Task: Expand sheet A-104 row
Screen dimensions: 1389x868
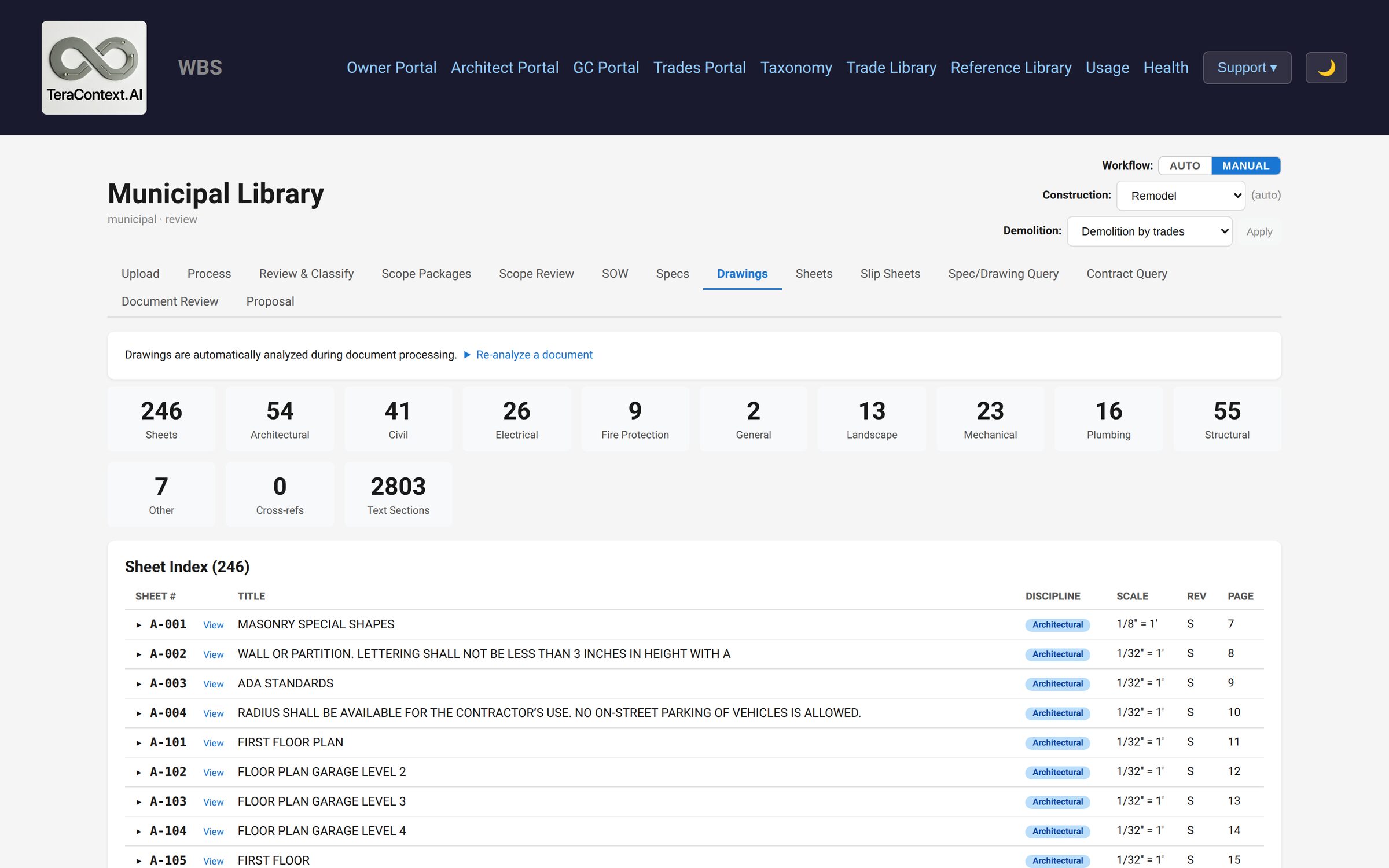Action: point(139,831)
